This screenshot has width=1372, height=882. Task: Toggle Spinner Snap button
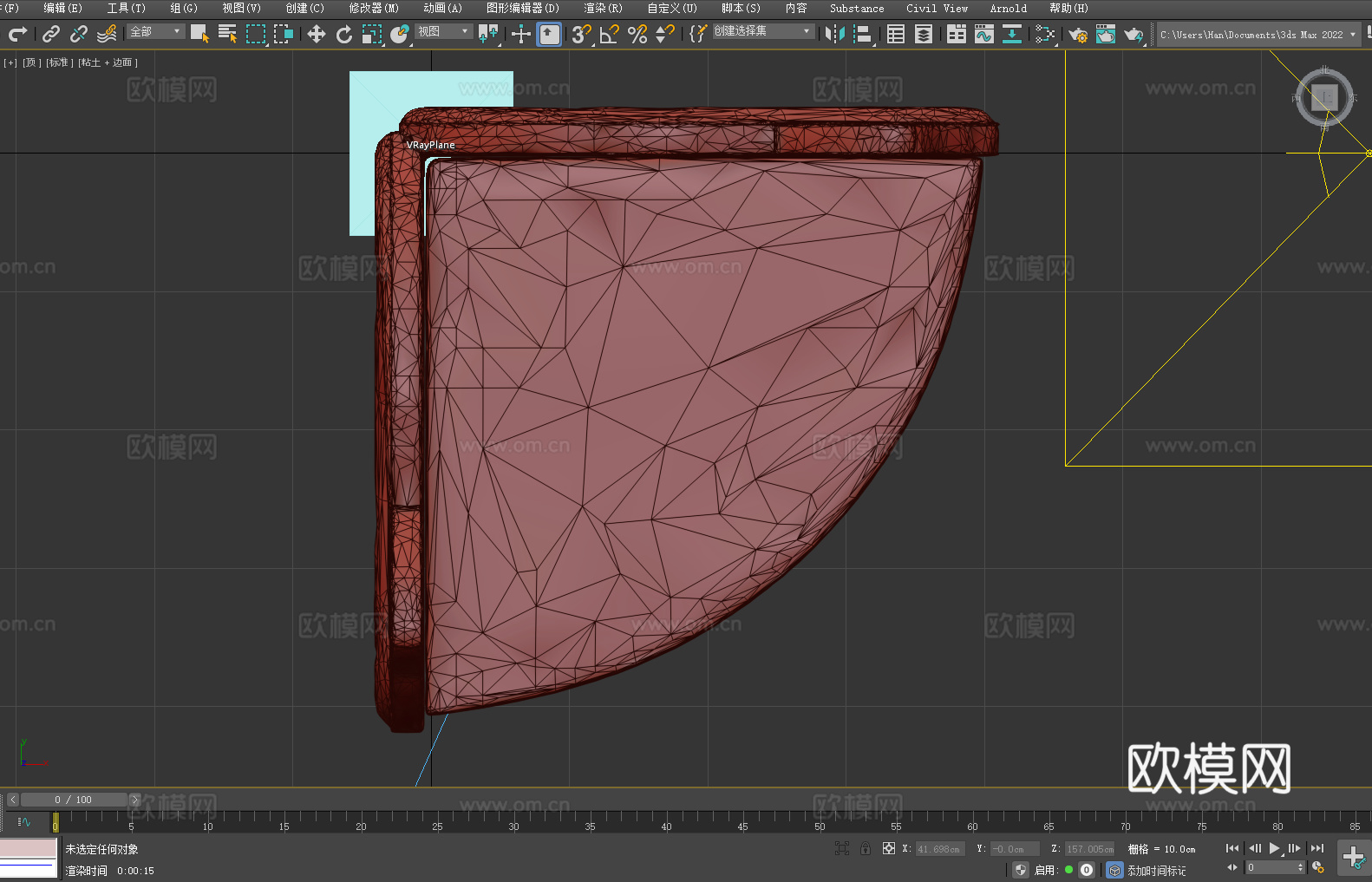tap(665, 34)
